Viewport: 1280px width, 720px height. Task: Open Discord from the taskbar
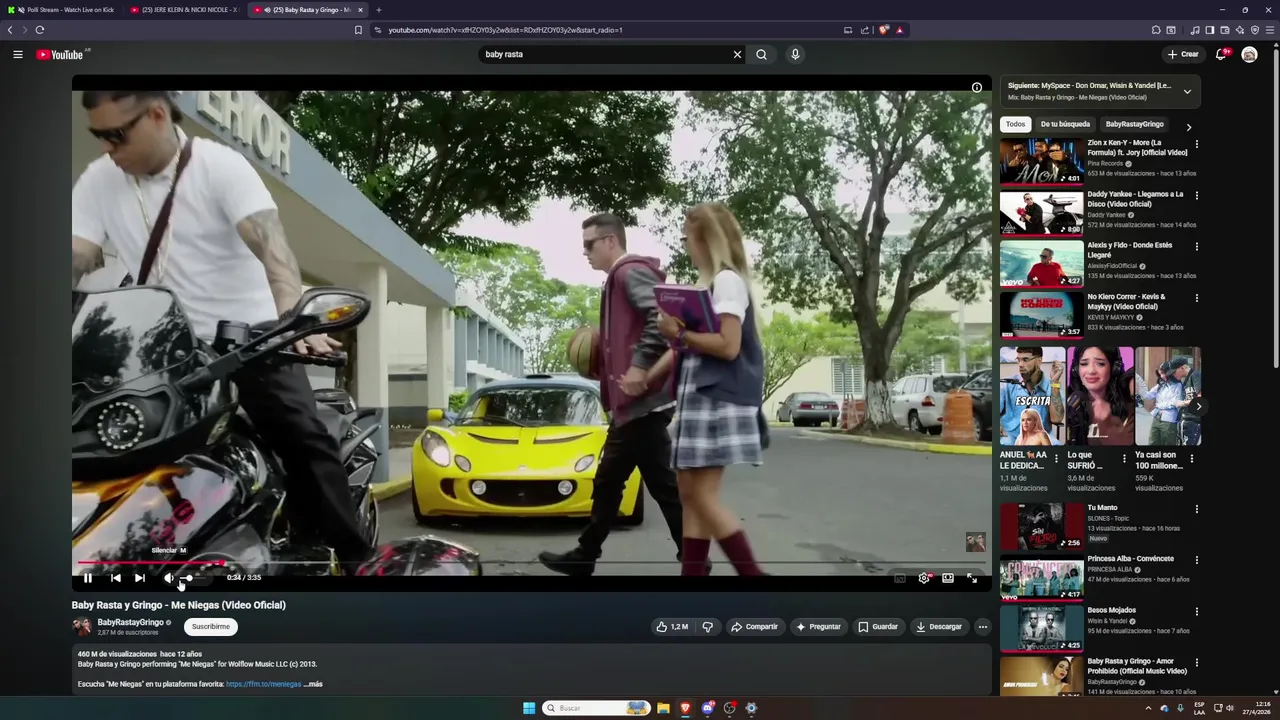point(708,708)
